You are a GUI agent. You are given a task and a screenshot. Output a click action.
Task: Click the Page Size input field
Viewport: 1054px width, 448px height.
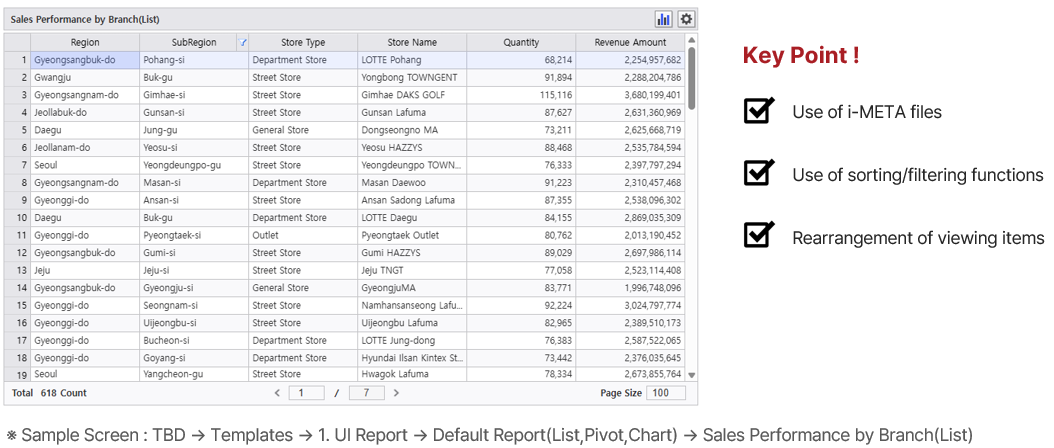pos(666,393)
